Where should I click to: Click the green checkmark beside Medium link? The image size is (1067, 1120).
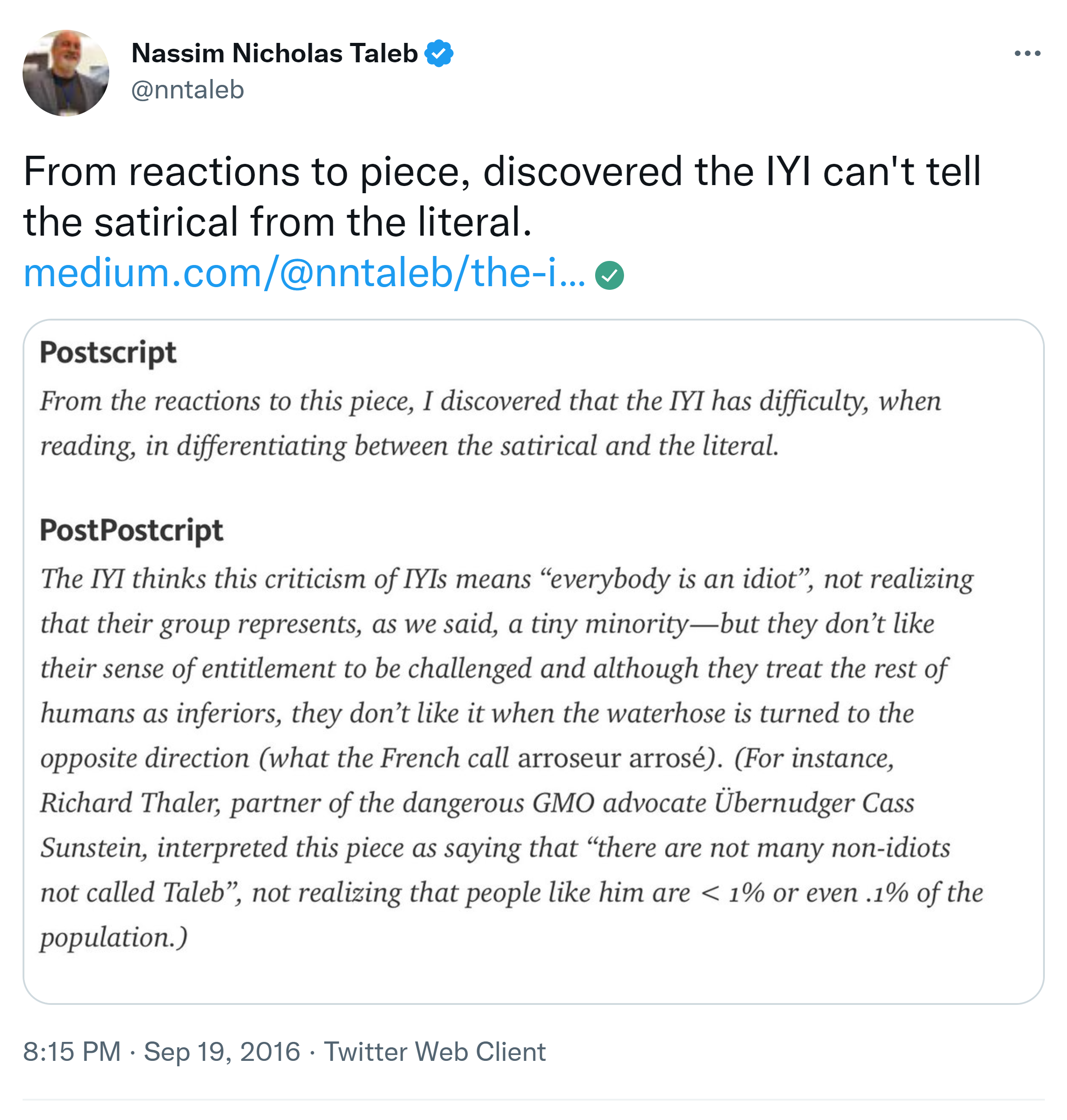(x=609, y=275)
